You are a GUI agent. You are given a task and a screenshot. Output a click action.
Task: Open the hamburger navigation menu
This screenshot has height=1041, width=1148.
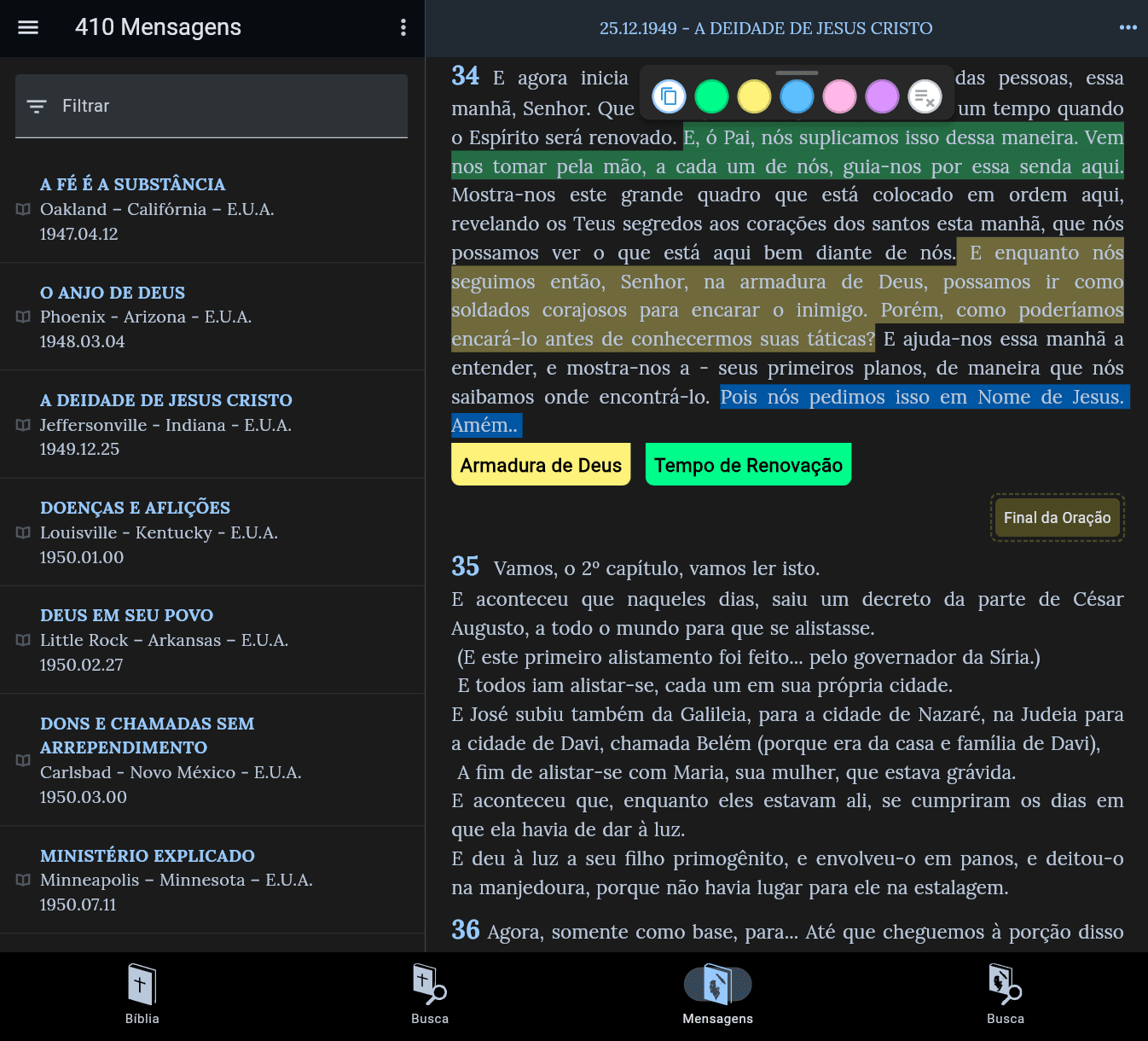coord(28,27)
